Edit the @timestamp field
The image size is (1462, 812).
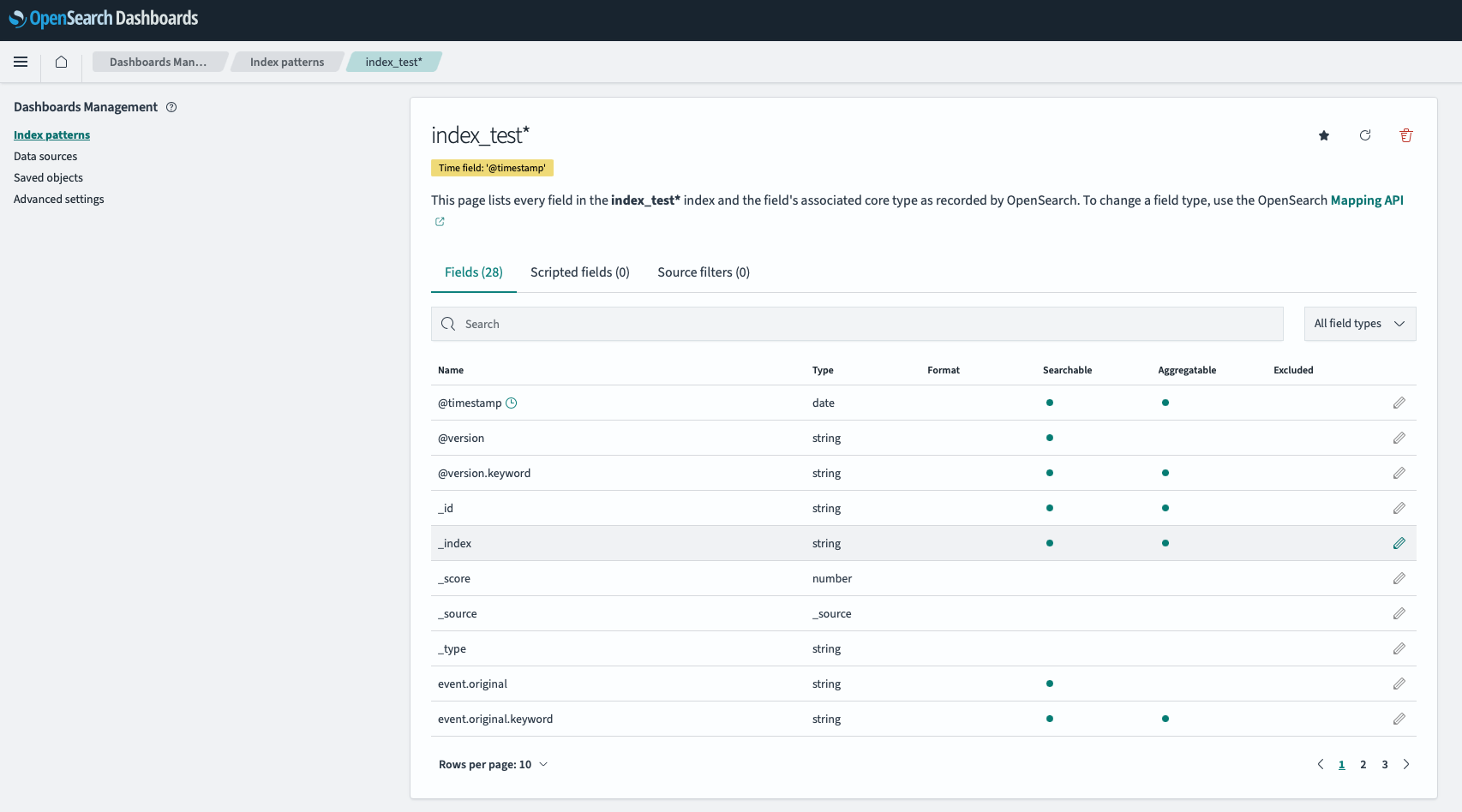tap(1399, 403)
